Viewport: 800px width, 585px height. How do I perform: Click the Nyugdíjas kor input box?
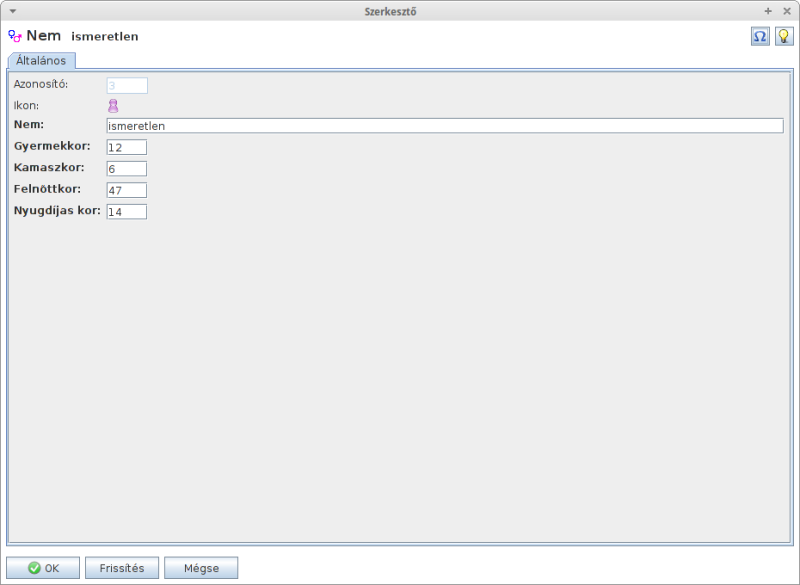point(127,212)
